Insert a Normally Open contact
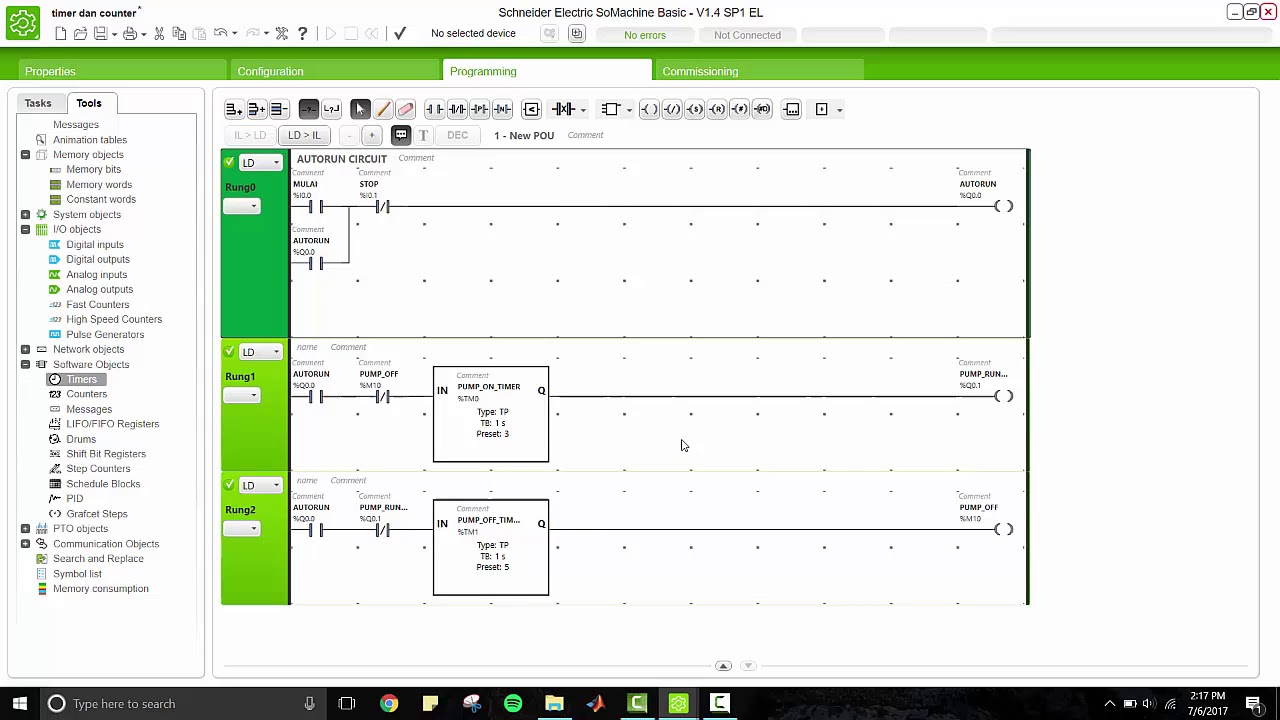 pyautogui.click(x=434, y=109)
